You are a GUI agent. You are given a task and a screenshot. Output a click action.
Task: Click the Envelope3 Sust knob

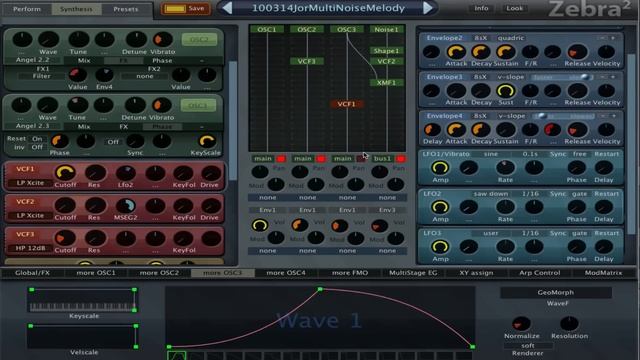click(505, 91)
